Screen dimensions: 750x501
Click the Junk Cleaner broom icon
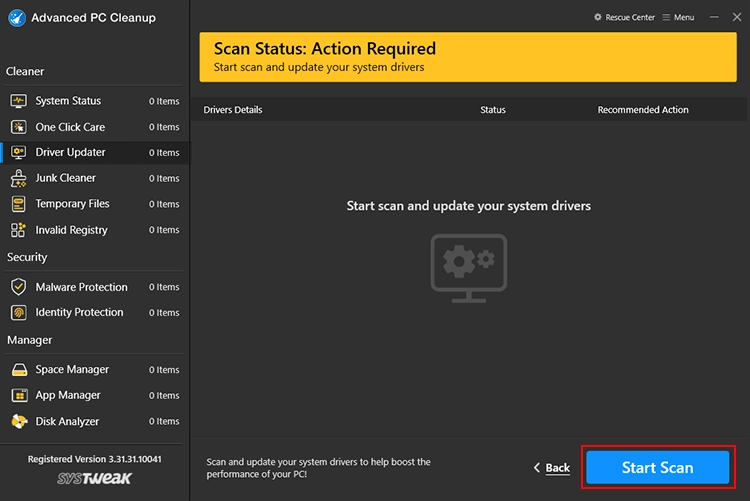18,178
